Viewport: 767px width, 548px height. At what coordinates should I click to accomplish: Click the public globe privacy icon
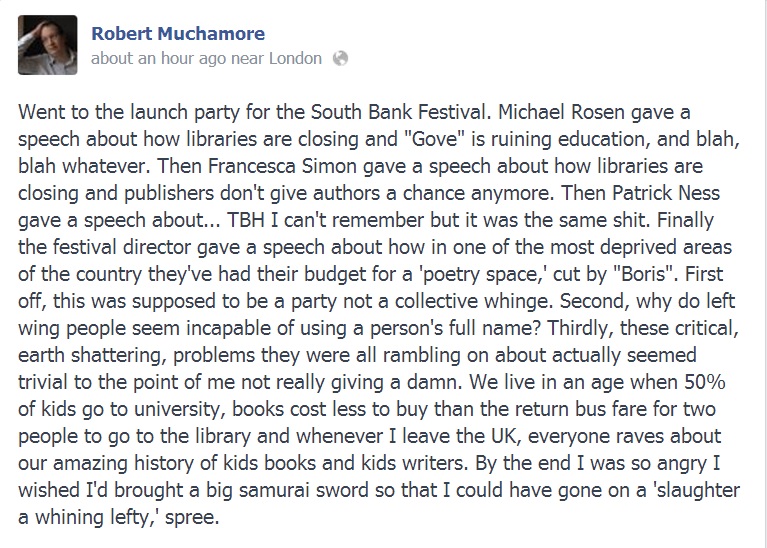pyautogui.click(x=340, y=58)
